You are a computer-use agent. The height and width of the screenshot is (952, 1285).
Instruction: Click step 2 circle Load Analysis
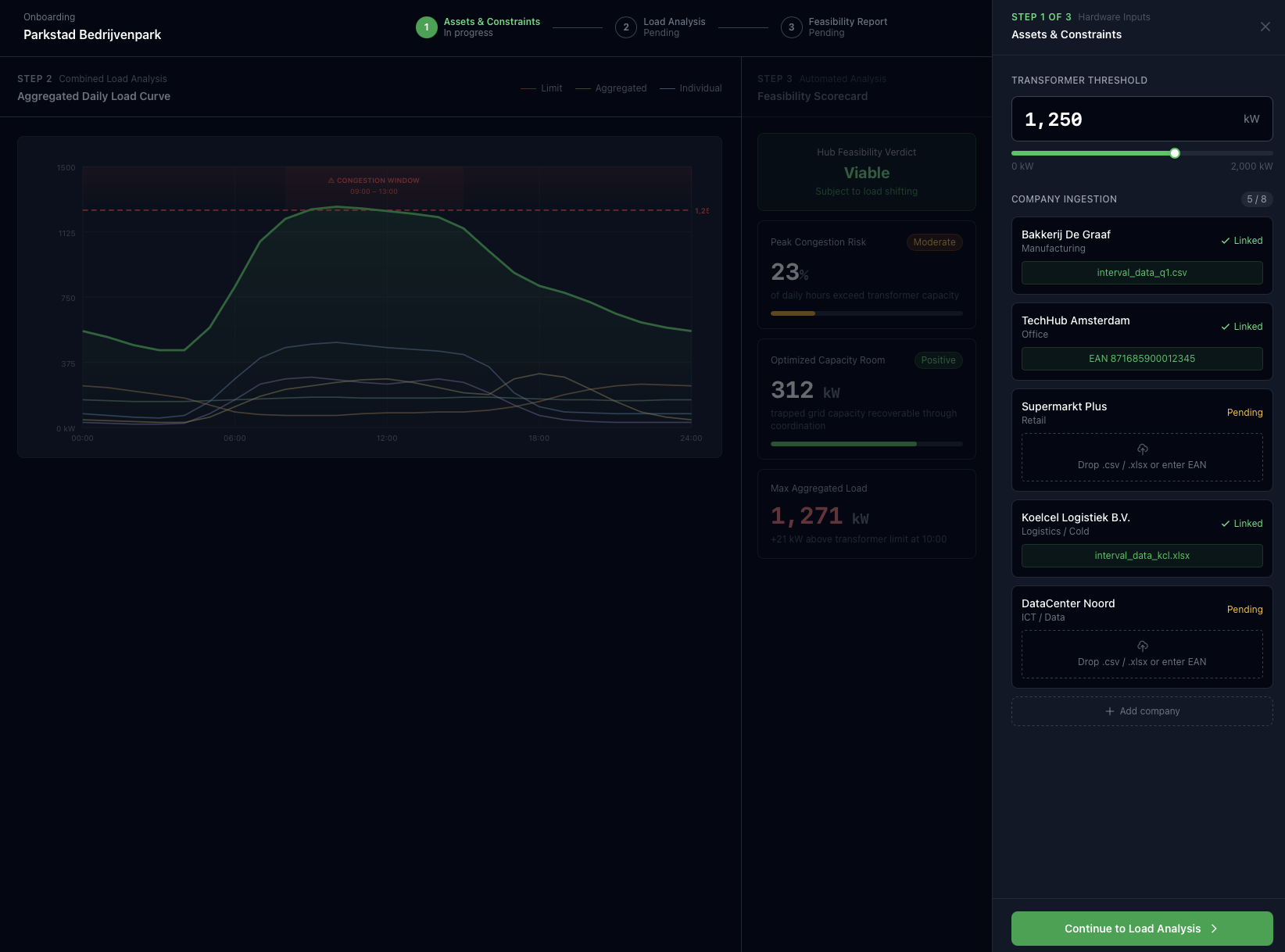point(625,27)
